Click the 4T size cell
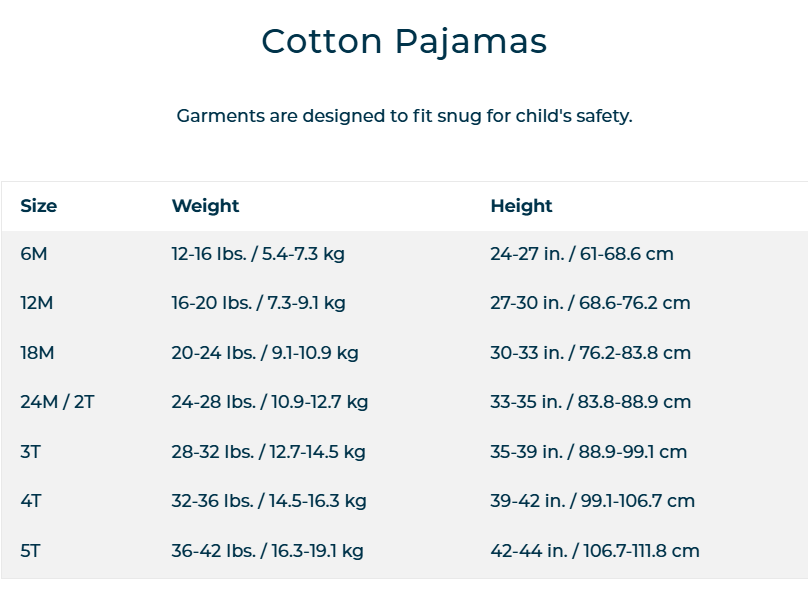The image size is (808, 590). [x=30, y=501]
